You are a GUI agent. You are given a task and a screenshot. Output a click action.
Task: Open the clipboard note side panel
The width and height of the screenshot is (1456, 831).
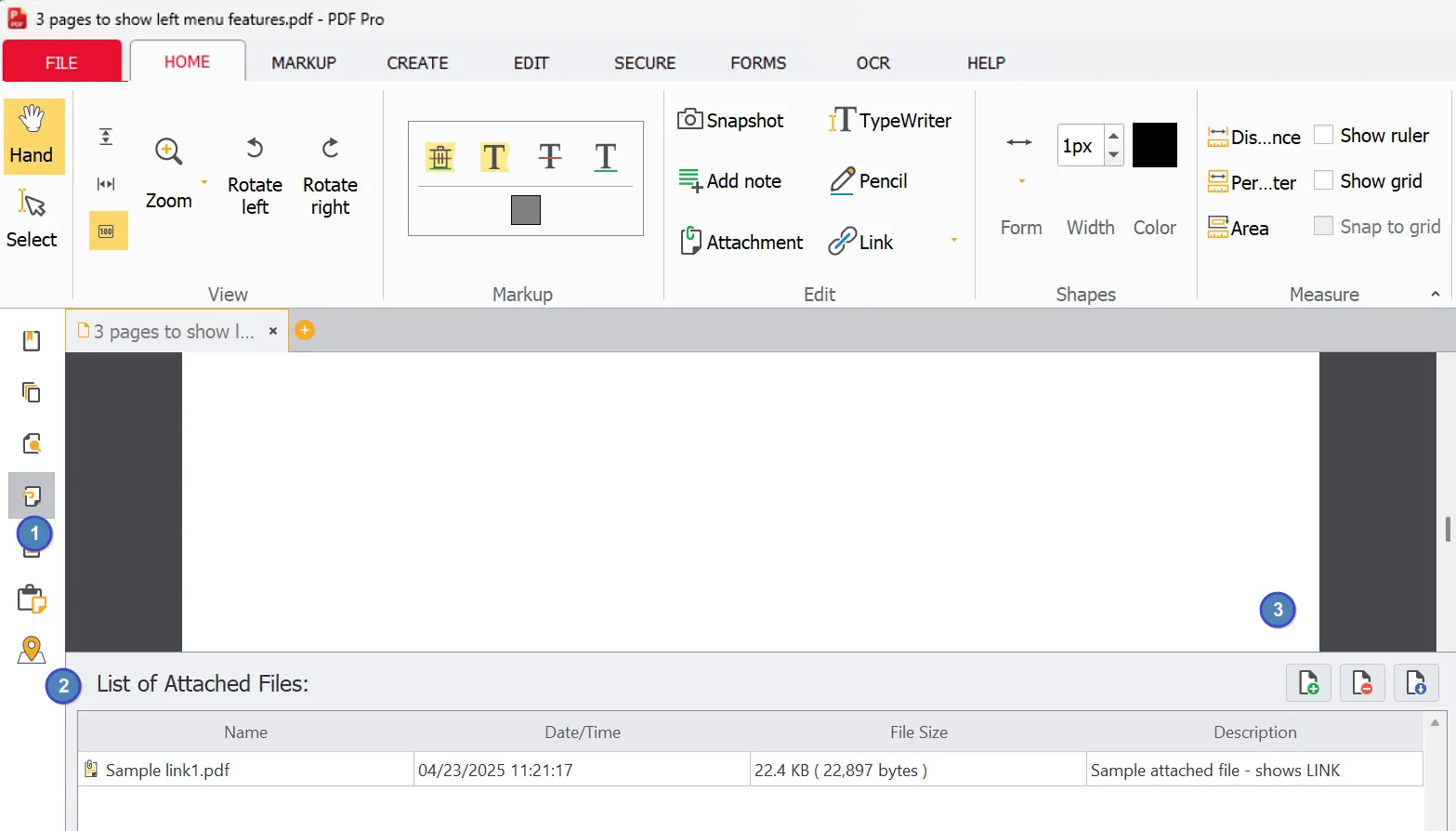click(32, 599)
